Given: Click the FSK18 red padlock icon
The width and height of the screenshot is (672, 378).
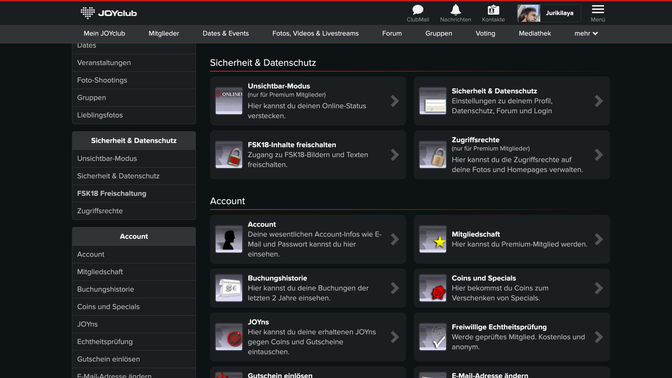Looking at the screenshot, I should coord(229,155).
